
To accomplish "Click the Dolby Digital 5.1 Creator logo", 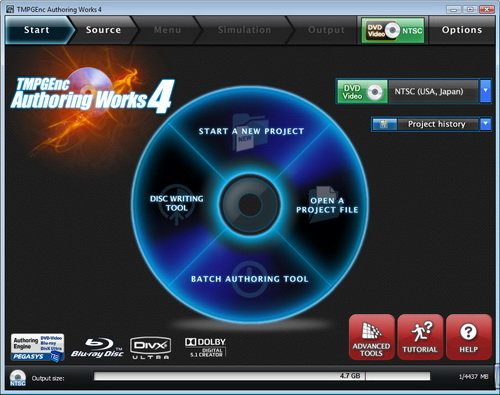I will tap(205, 348).
